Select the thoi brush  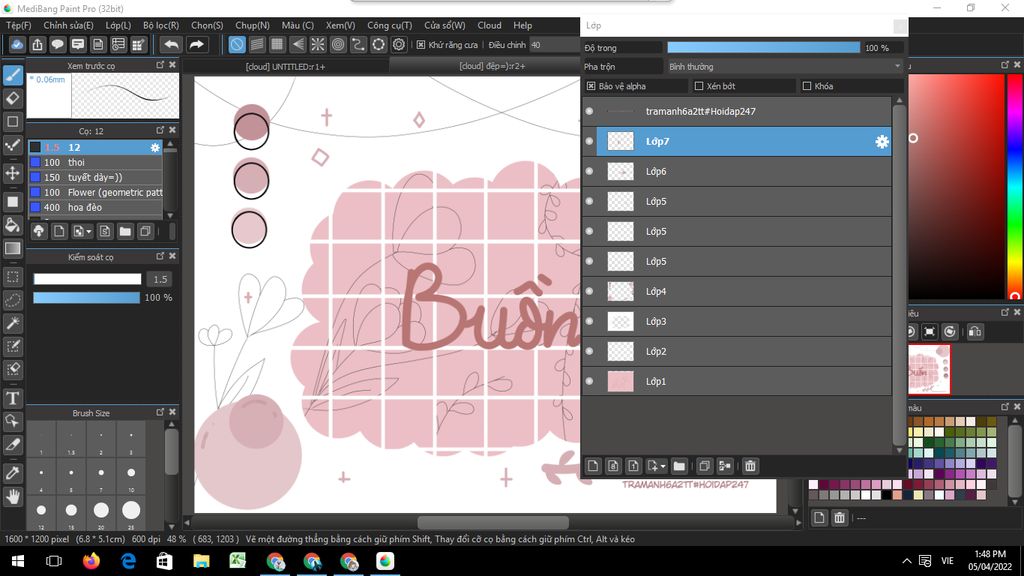tap(95, 162)
